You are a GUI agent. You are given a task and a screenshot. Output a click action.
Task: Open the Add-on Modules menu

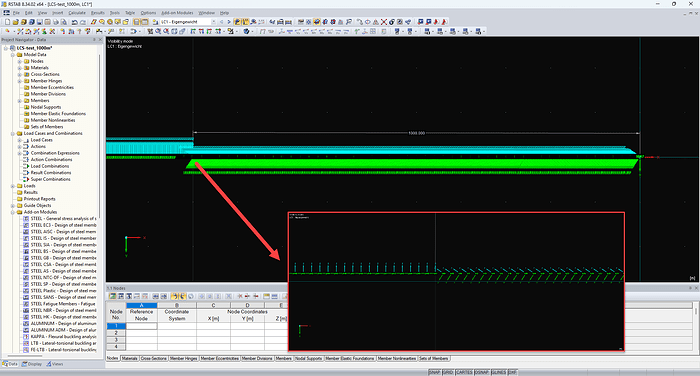[x=177, y=13]
